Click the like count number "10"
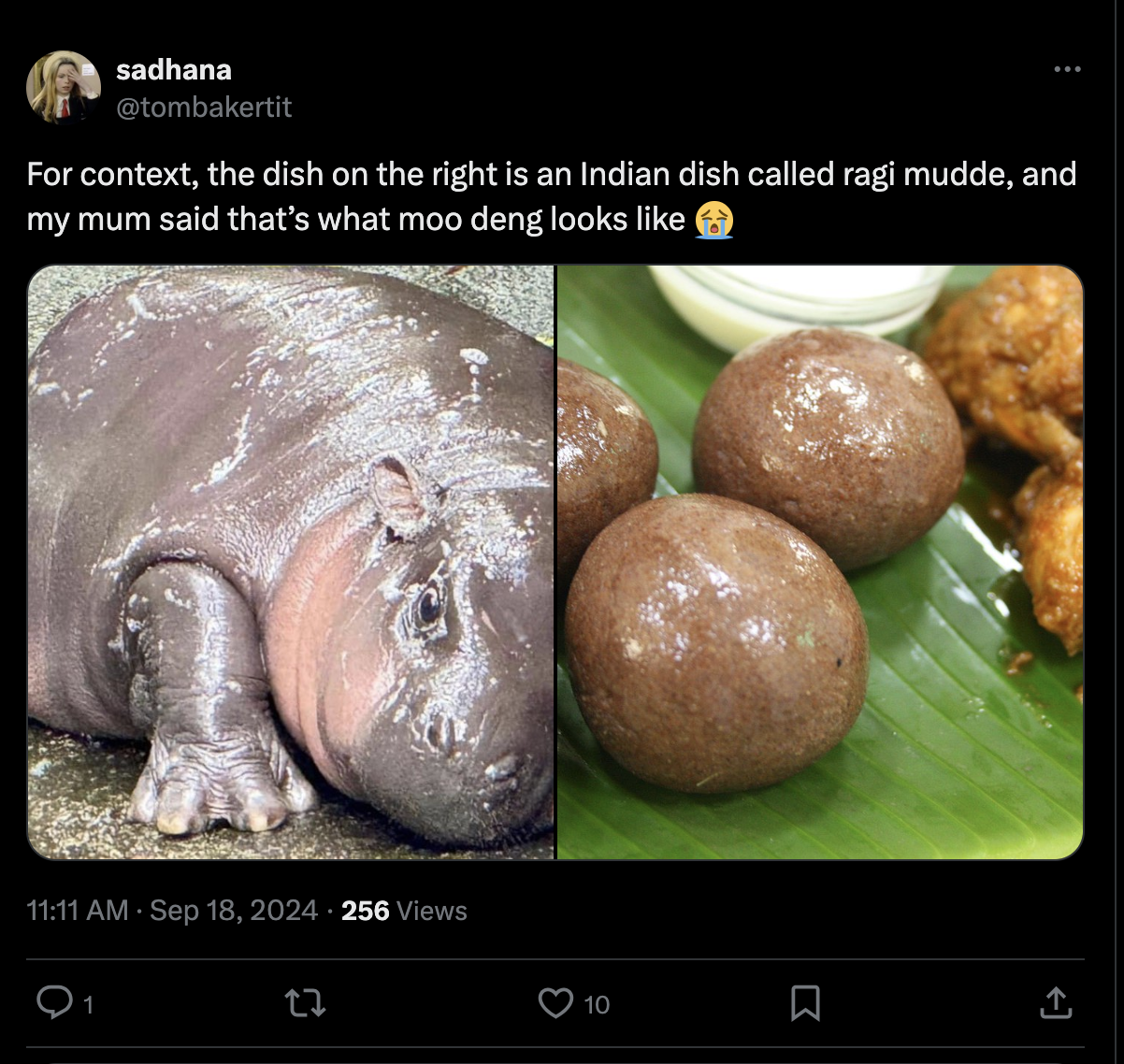The image size is (1124, 1064). coord(597,1005)
